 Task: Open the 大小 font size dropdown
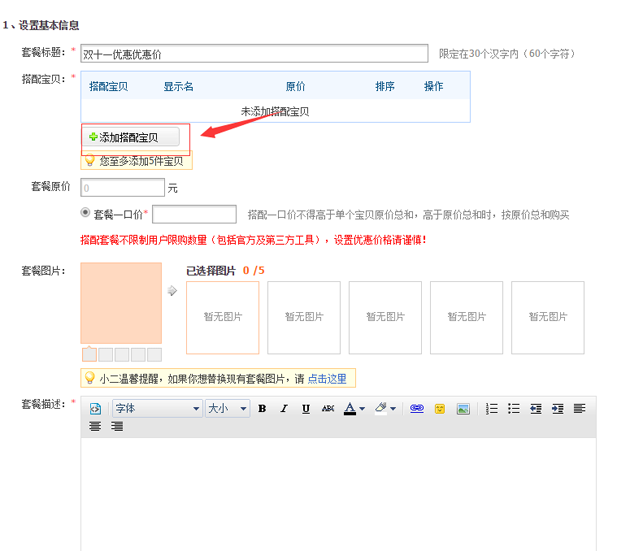pyautogui.click(x=226, y=409)
